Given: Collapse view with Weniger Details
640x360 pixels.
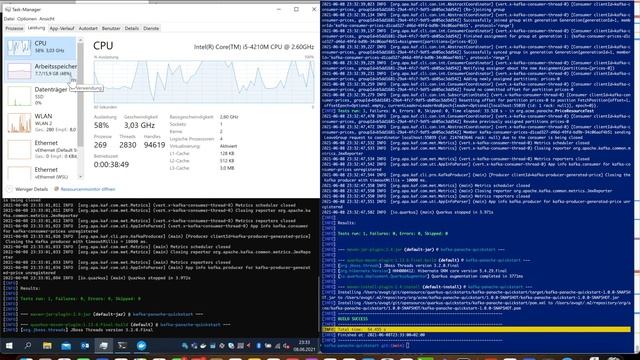Looking at the screenshot, I should (x=27, y=189).
